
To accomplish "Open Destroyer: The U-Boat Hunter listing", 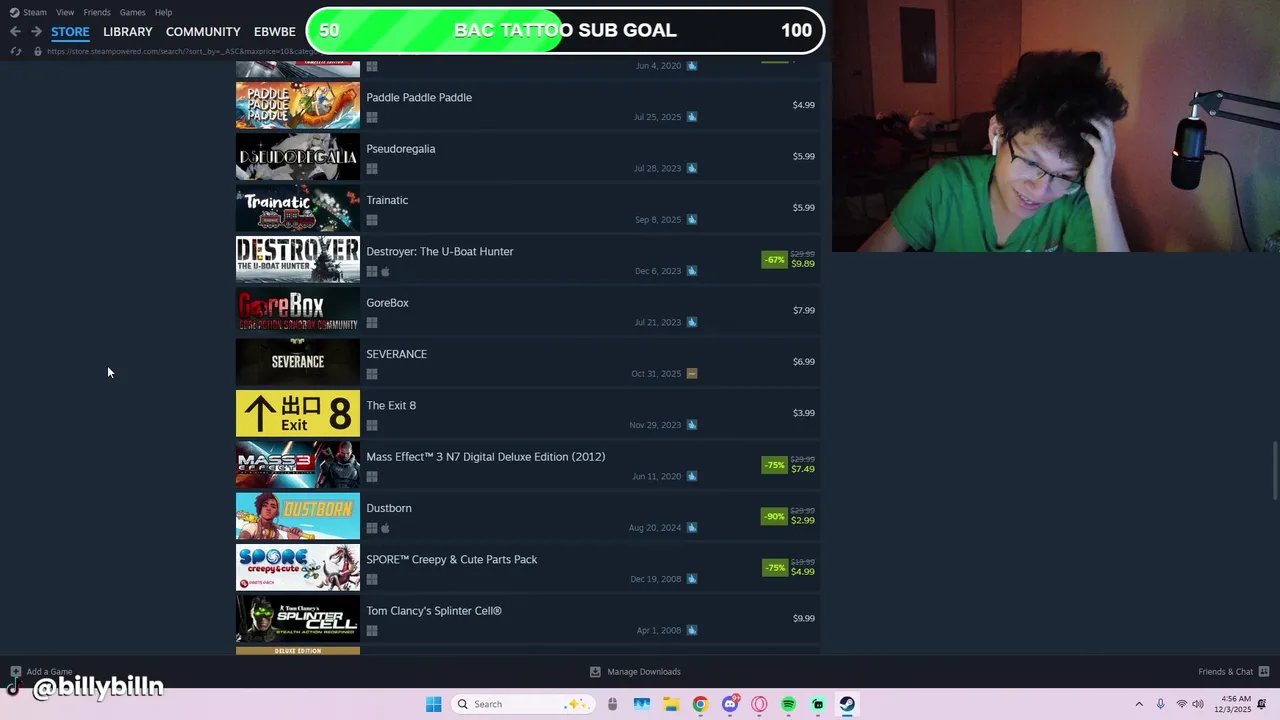I will point(528,259).
